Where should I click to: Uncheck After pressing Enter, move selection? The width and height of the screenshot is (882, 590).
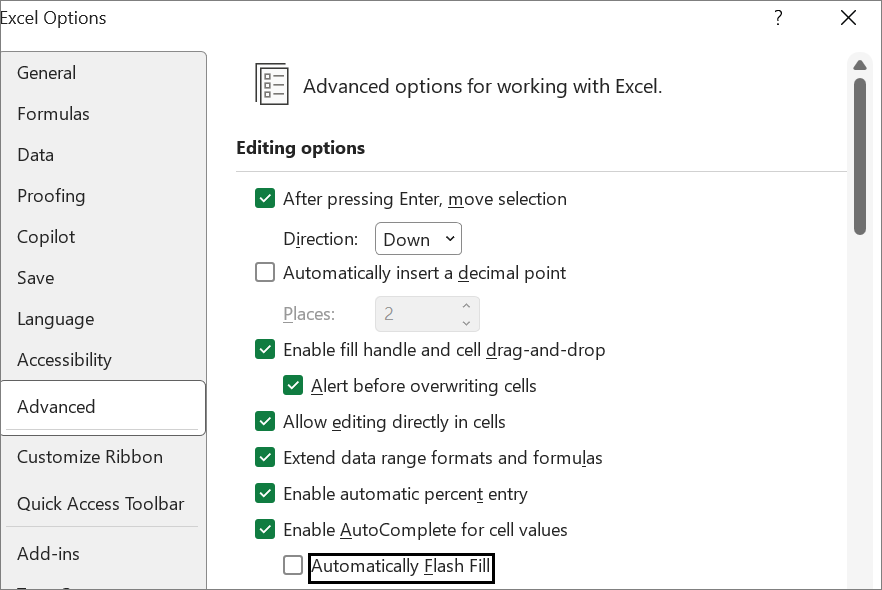265,199
